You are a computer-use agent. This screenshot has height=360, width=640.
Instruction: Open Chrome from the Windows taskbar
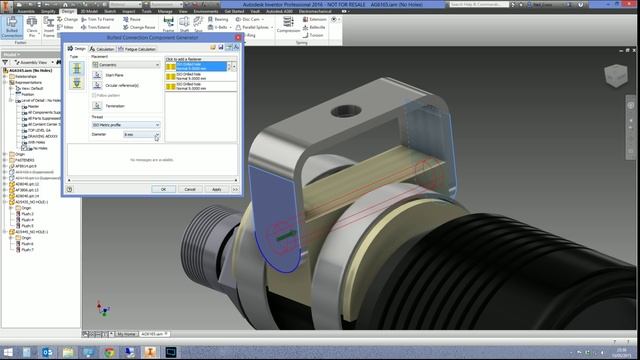[x=109, y=352]
